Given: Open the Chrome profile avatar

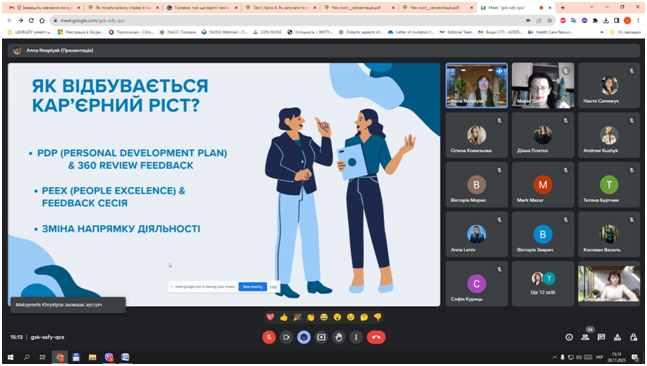Looking at the screenshot, I should click(627, 20).
